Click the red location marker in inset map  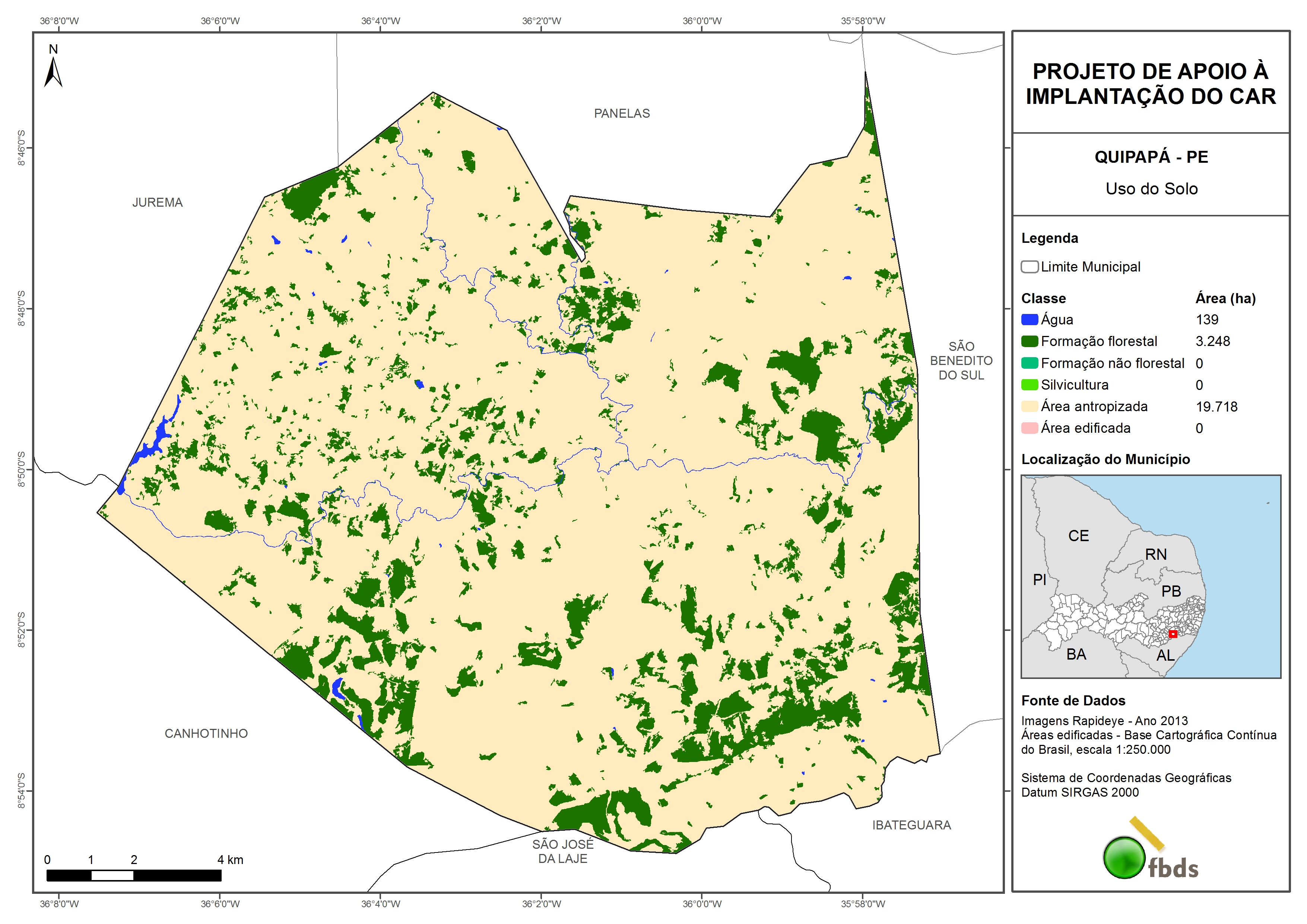pos(1173,634)
